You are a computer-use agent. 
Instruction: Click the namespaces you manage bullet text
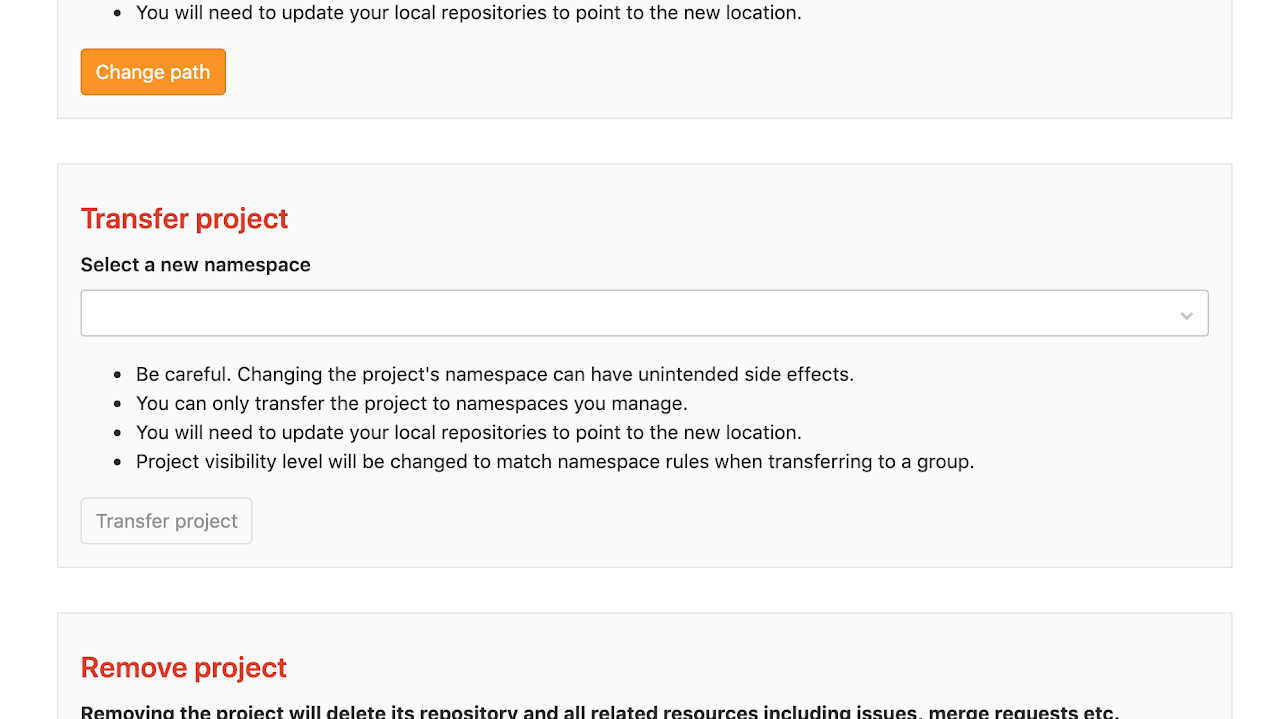(x=411, y=404)
